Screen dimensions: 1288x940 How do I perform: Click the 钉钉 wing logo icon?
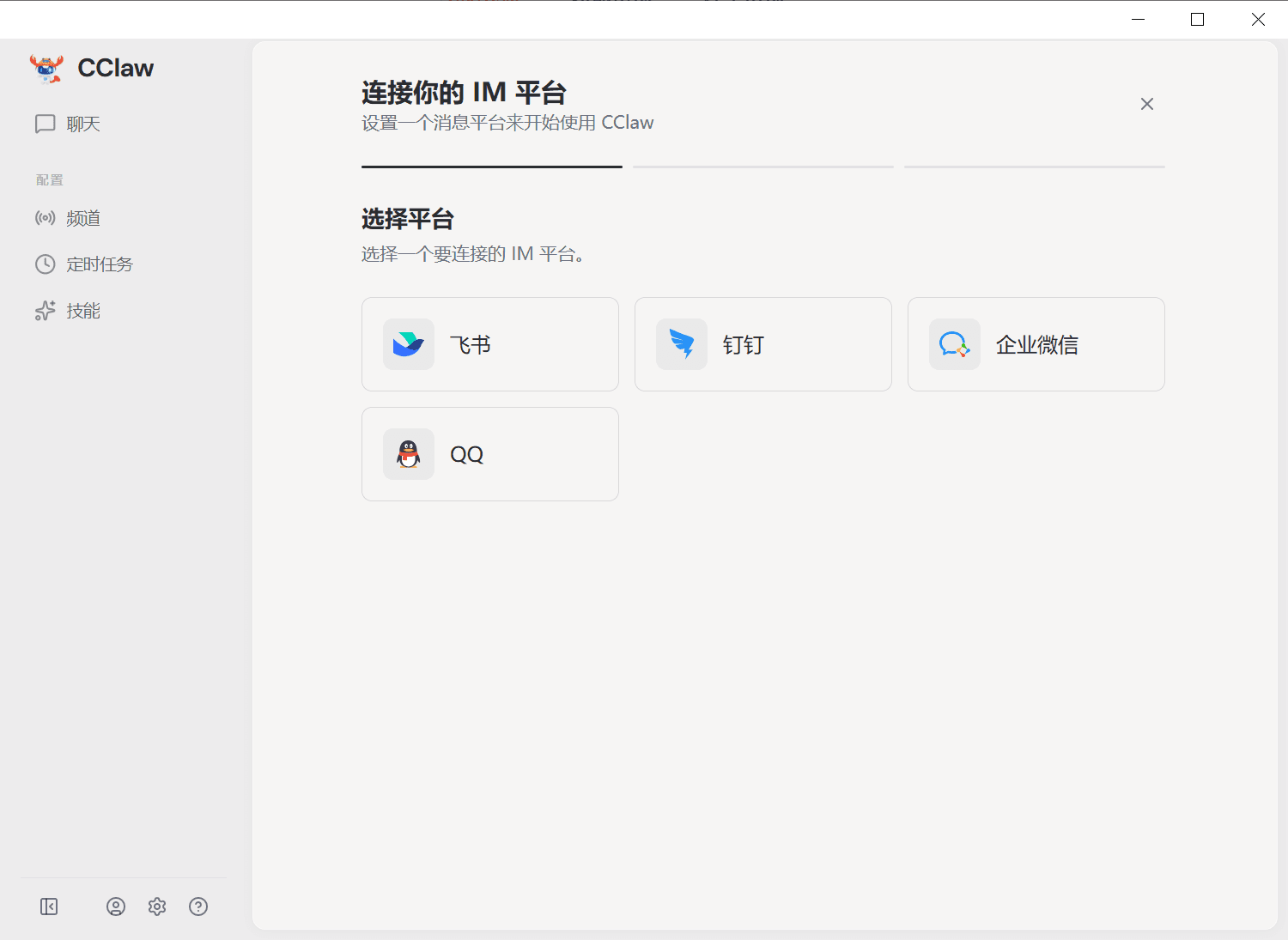tap(682, 344)
